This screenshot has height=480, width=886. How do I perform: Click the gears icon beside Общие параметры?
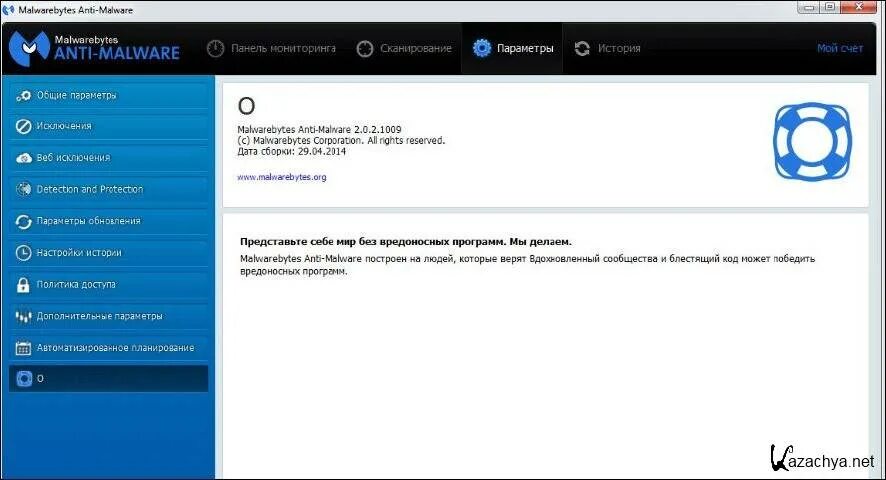23,96
